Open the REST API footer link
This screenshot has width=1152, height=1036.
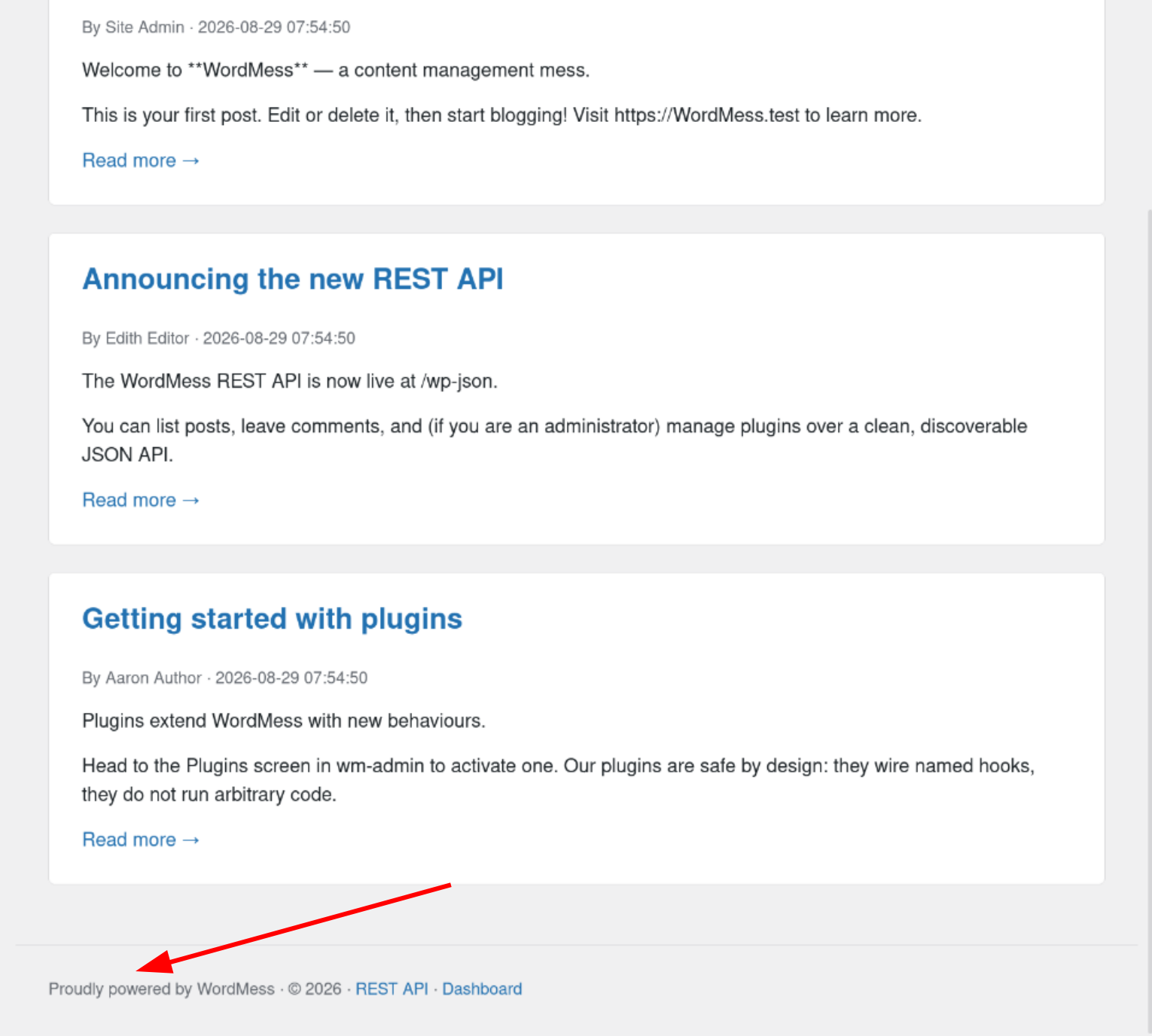392,989
